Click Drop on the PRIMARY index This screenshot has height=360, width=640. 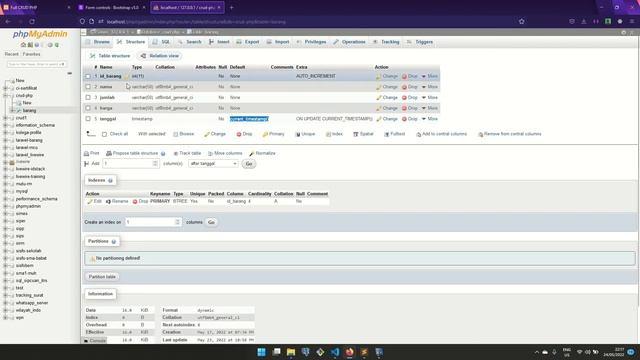(x=140, y=202)
